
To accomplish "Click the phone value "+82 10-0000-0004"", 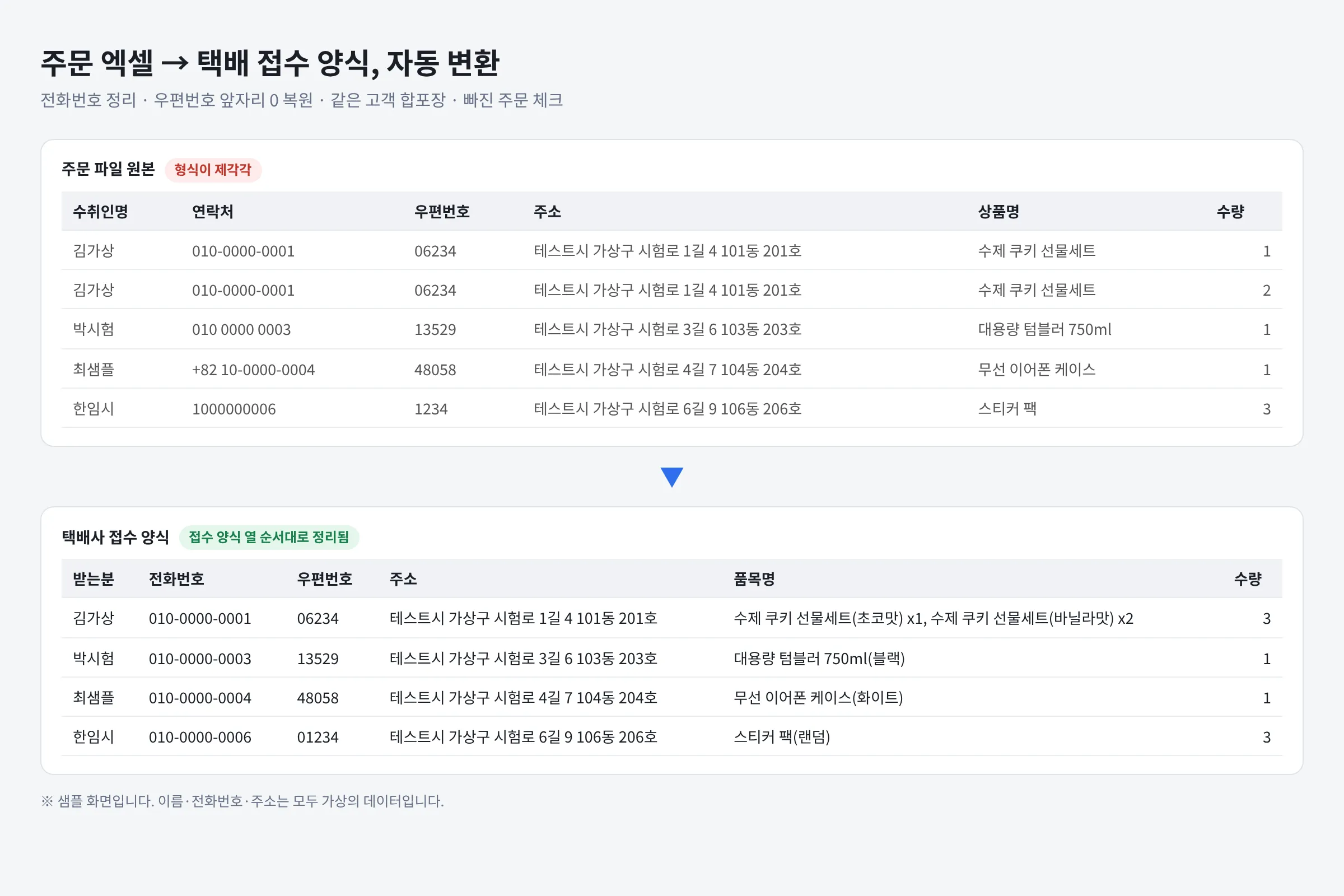I will 253,370.
